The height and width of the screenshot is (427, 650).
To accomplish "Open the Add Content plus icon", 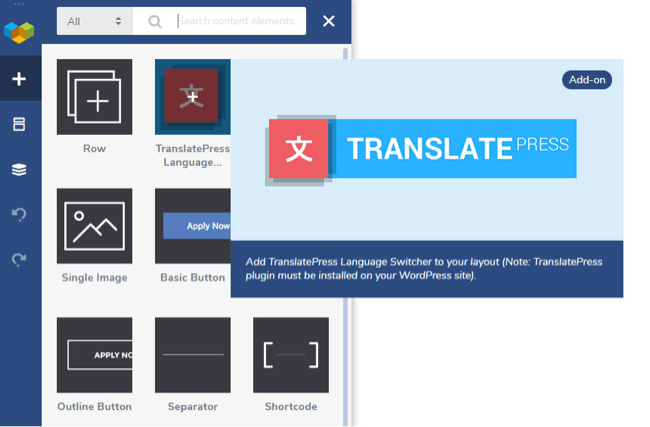I will [19, 79].
